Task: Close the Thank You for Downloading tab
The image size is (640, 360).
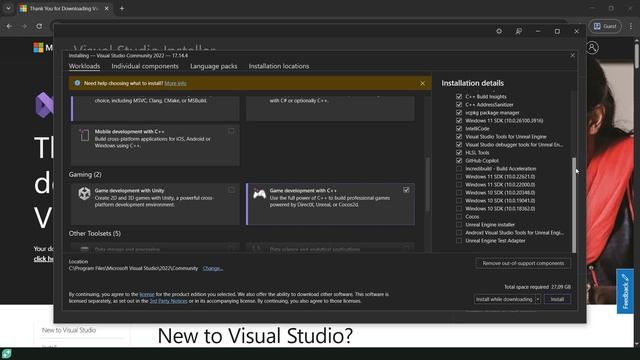Action: [107, 8]
